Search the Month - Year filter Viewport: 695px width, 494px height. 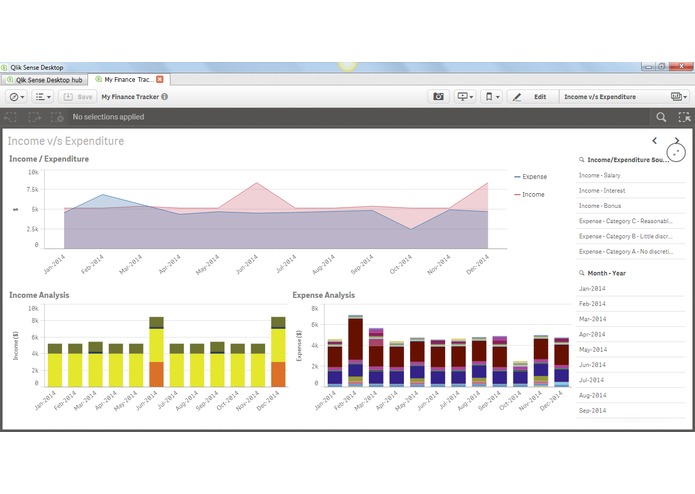[582, 273]
